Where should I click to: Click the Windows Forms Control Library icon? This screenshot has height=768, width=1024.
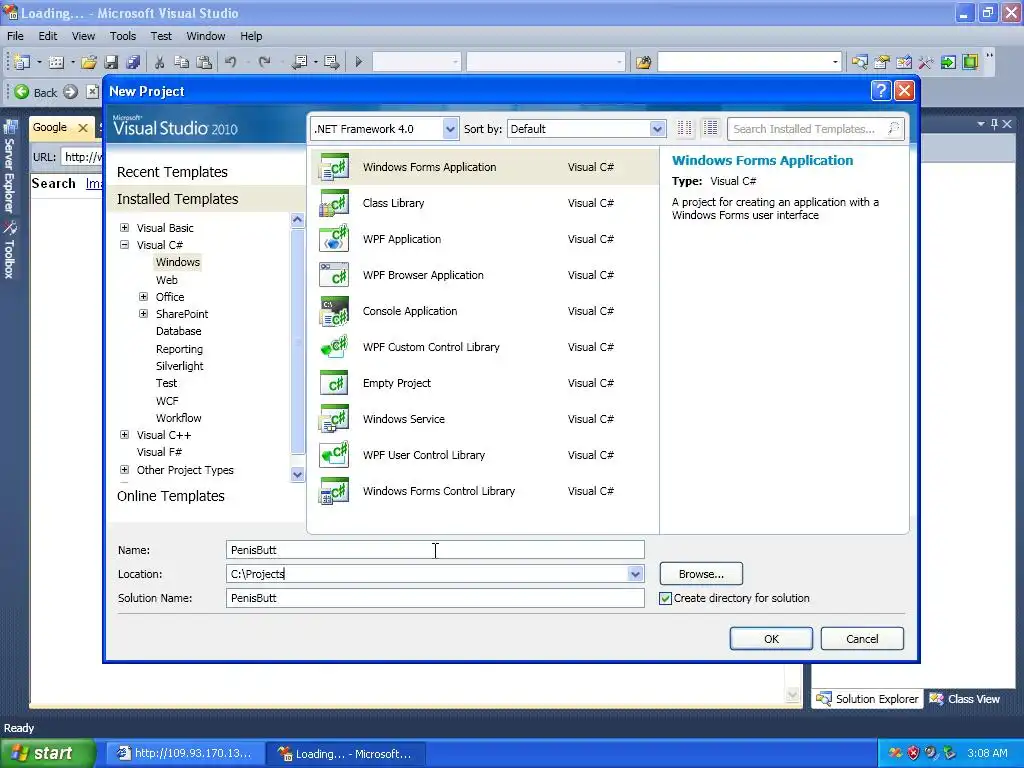point(334,491)
